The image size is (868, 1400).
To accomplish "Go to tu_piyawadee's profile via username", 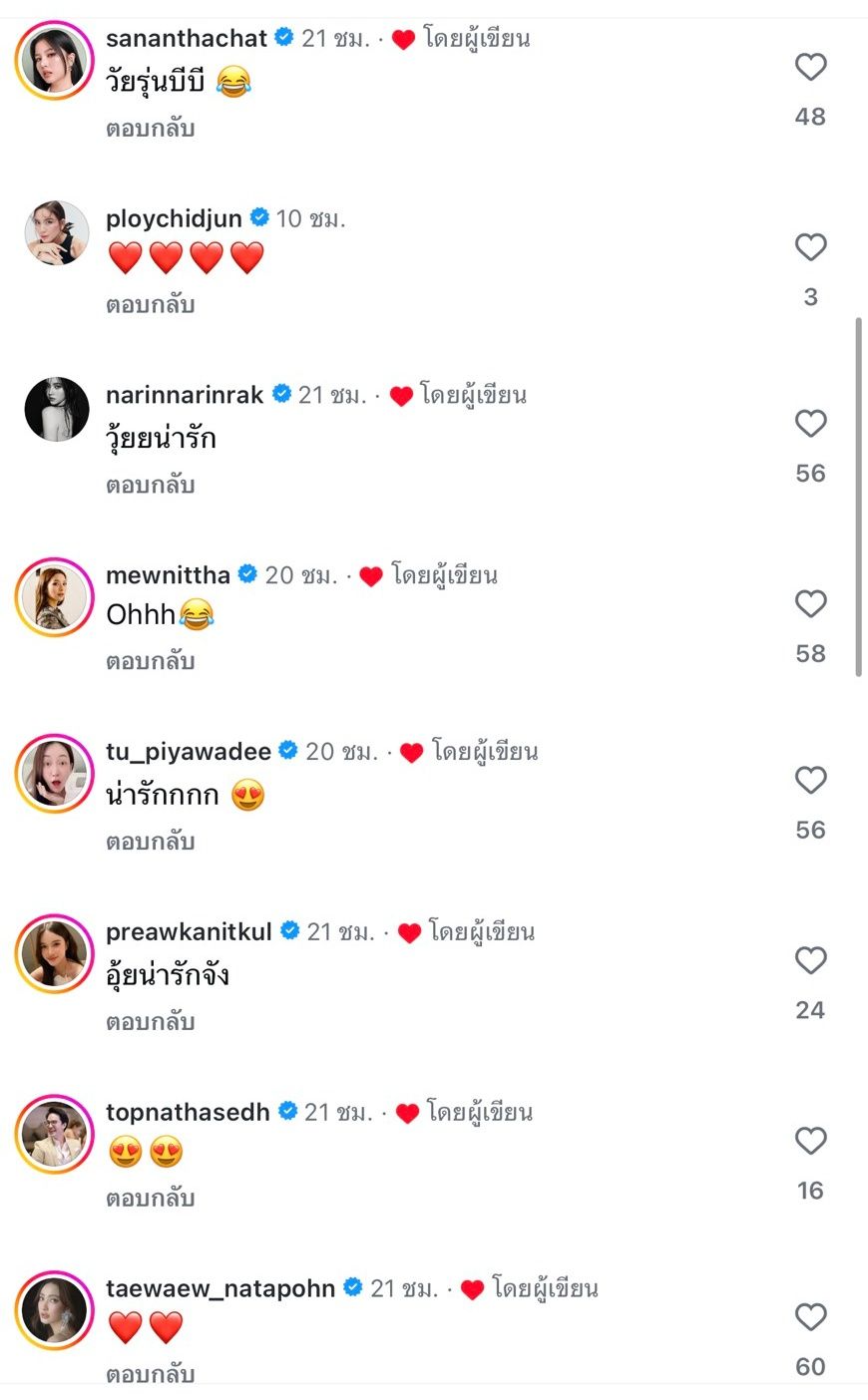I will point(189,751).
